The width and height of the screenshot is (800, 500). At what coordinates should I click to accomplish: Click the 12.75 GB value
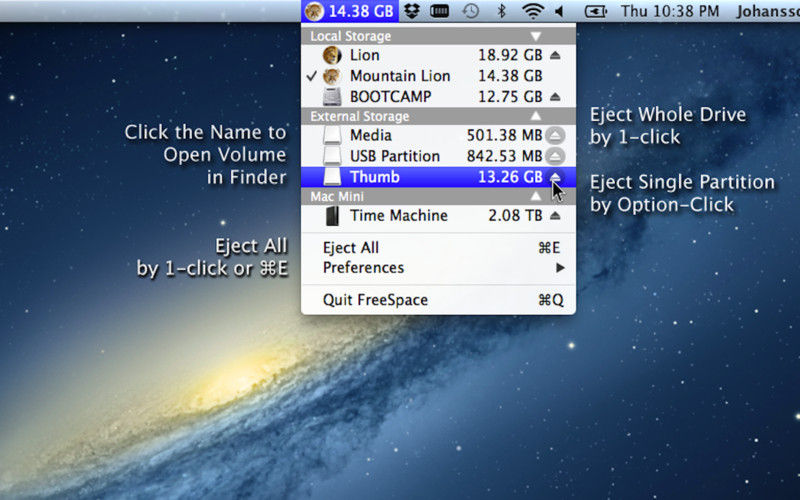pyautogui.click(x=510, y=96)
